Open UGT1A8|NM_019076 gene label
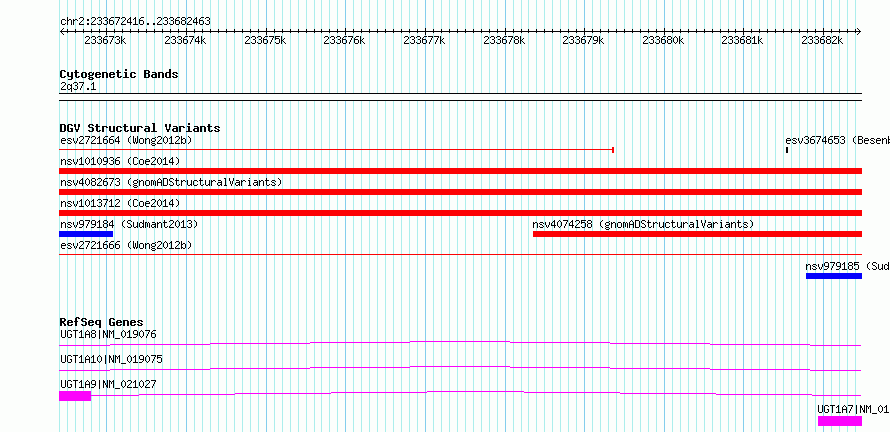890x432 pixels. point(108,334)
